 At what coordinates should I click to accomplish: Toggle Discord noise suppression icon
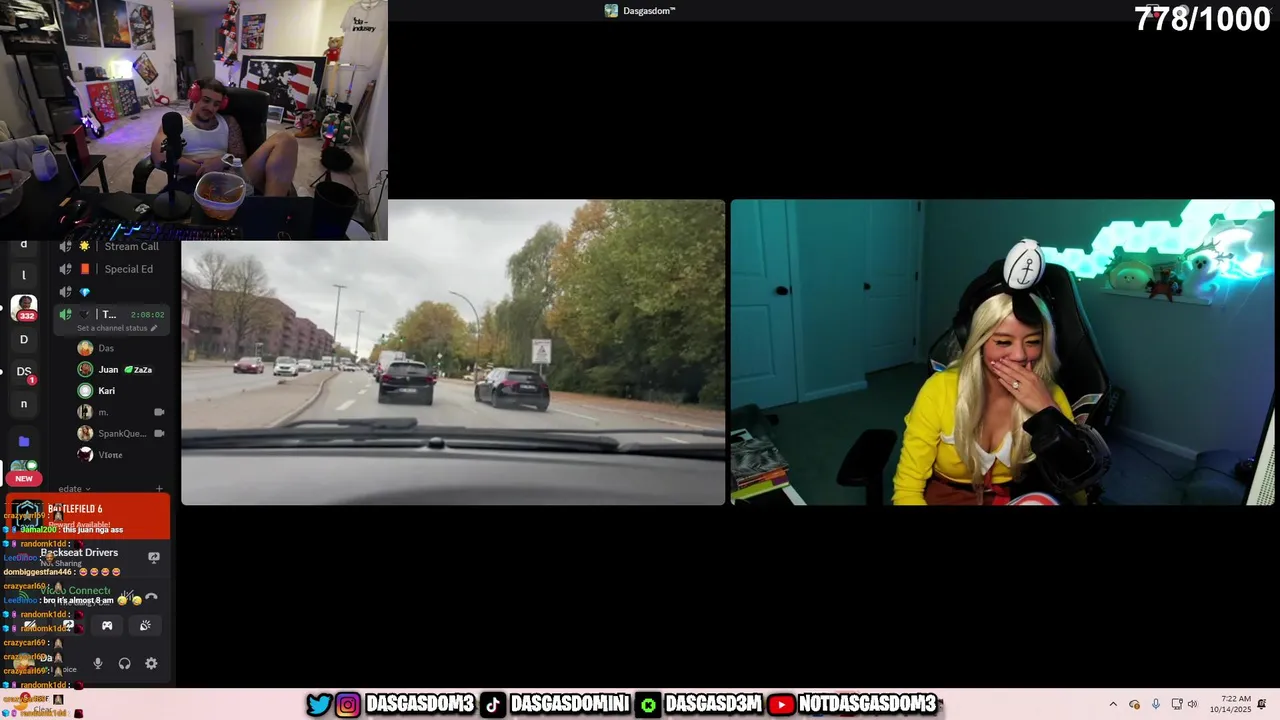click(129, 597)
